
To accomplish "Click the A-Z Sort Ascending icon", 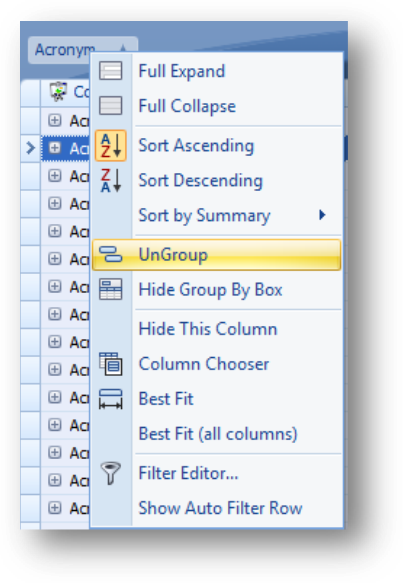I will pyautogui.click(x=110, y=145).
